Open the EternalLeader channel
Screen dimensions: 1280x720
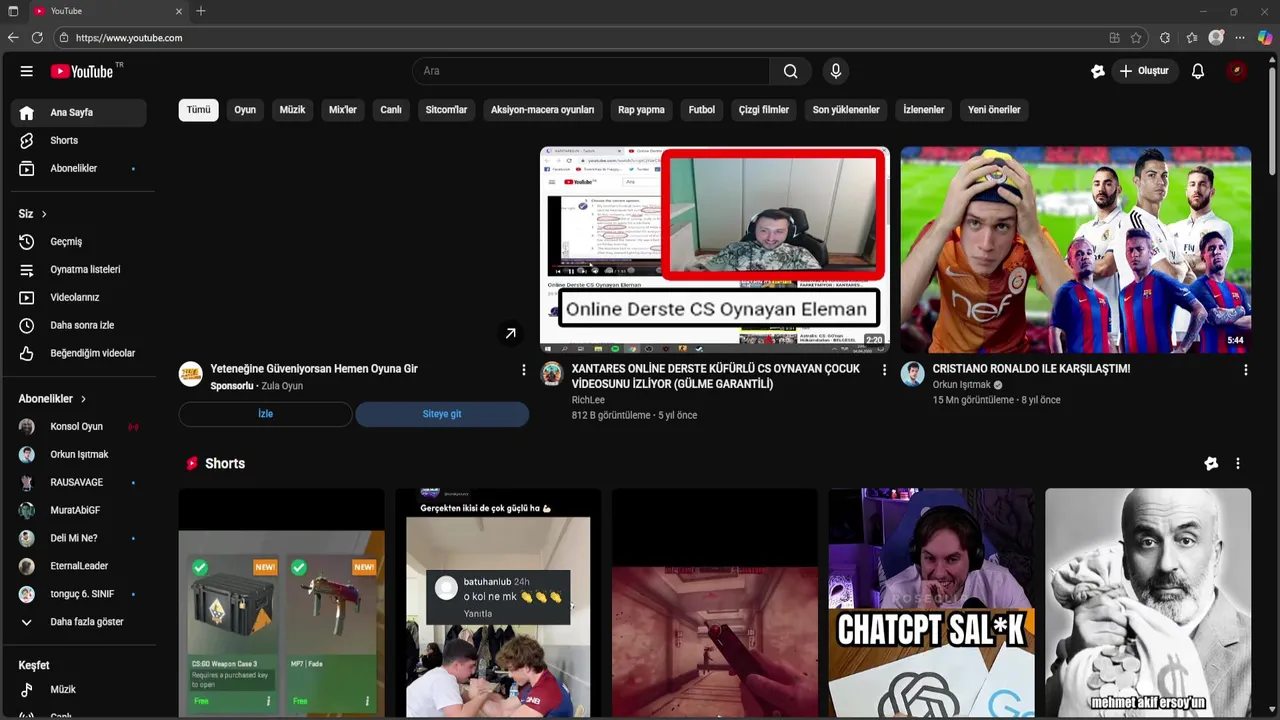pos(79,567)
